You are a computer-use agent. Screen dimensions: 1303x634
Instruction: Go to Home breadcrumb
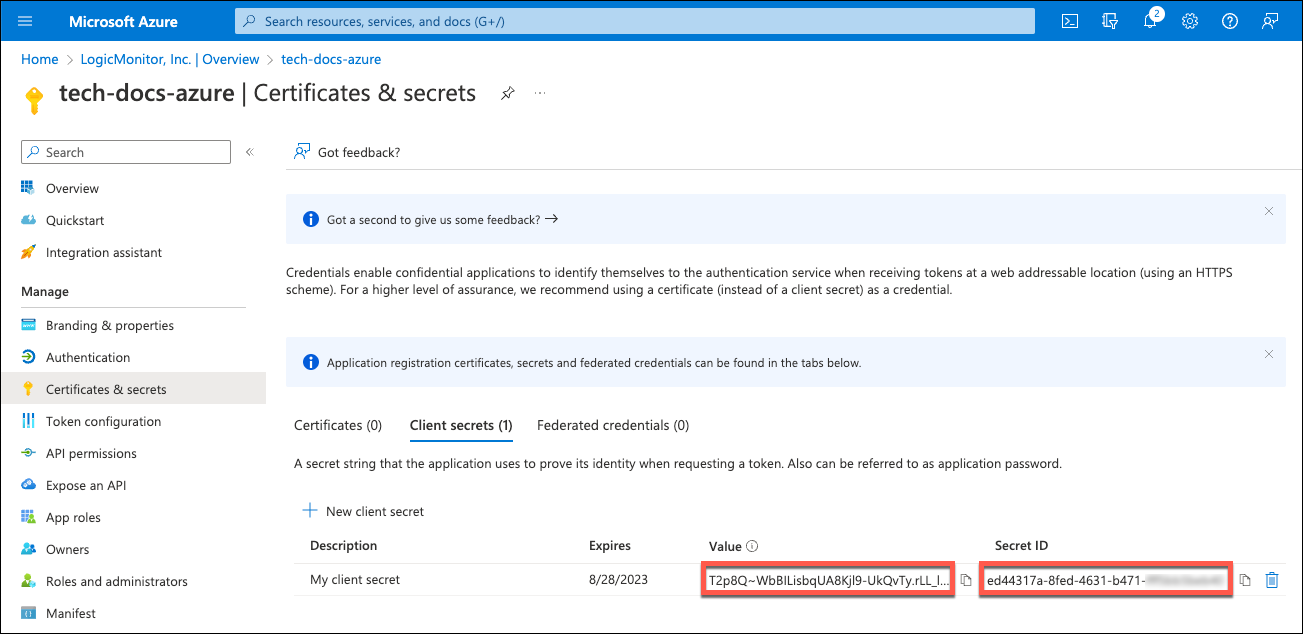click(40, 59)
